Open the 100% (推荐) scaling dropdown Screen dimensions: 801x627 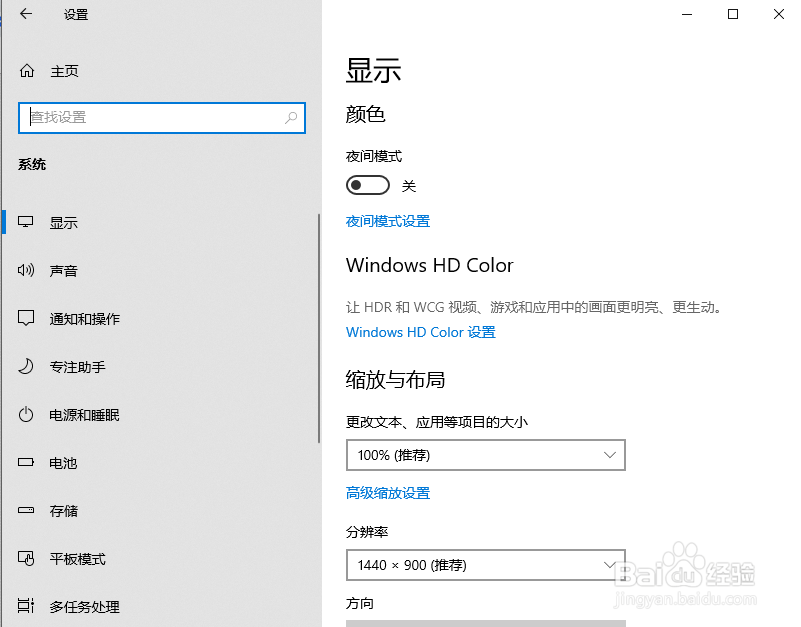click(486, 455)
